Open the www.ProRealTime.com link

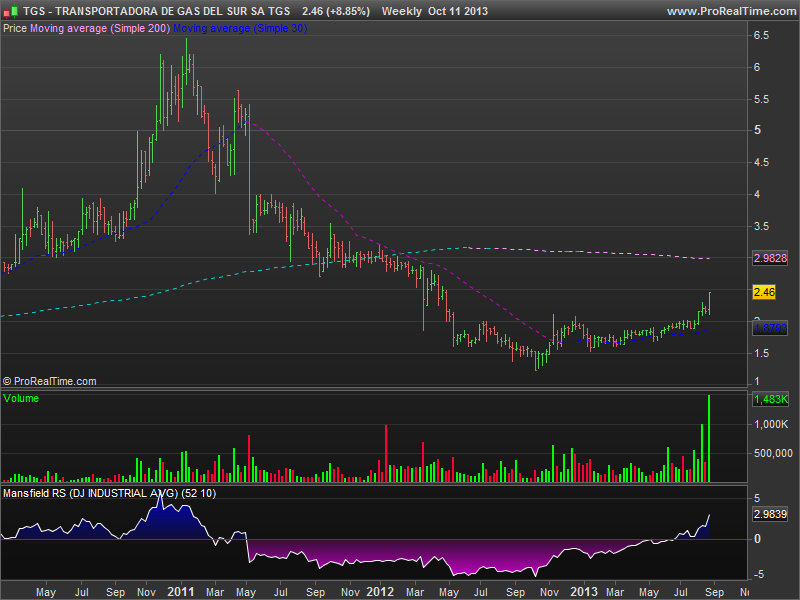click(x=730, y=11)
